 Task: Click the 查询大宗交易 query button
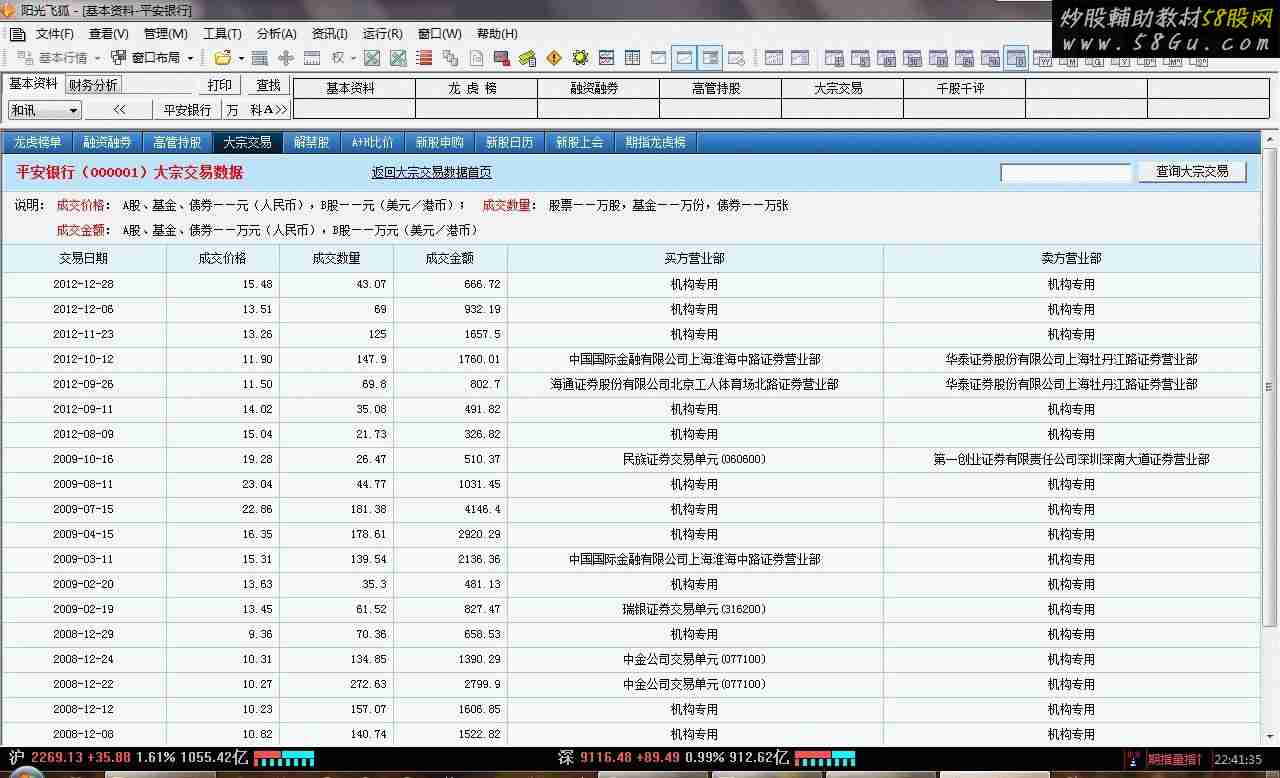1192,172
